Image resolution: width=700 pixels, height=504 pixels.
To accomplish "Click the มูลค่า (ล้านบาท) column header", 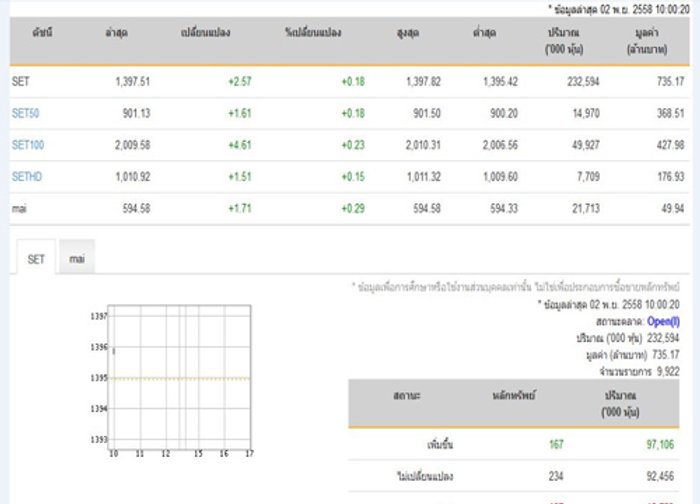I will pyautogui.click(x=647, y=41).
